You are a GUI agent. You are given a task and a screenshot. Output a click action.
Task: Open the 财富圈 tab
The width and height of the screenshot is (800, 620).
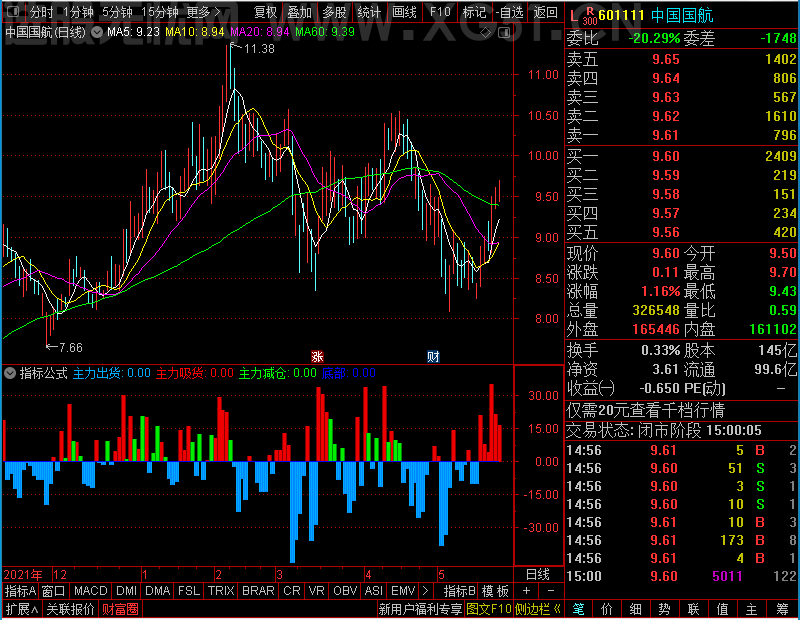pyautogui.click(x=120, y=609)
